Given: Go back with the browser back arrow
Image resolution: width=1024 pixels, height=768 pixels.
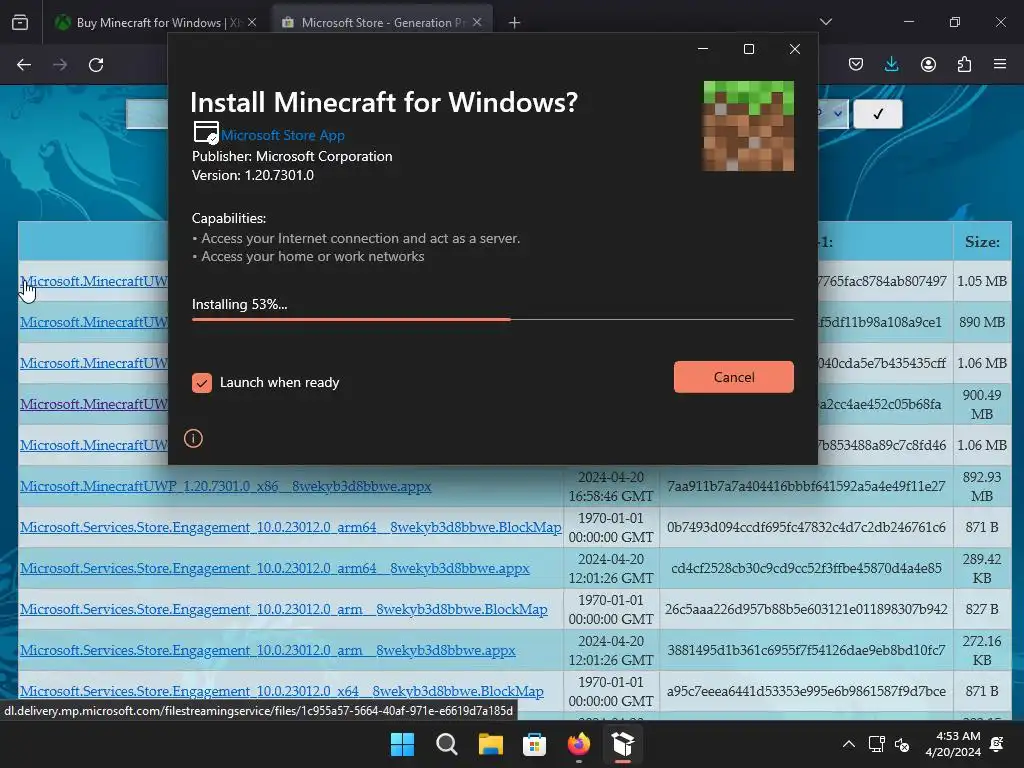Looking at the screenshot, I should (24, 65).
